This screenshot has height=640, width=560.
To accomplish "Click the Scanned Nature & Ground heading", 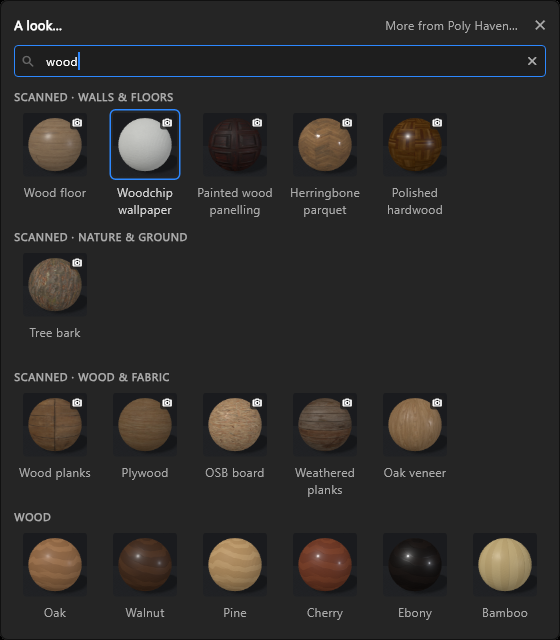I will [100, 237].
